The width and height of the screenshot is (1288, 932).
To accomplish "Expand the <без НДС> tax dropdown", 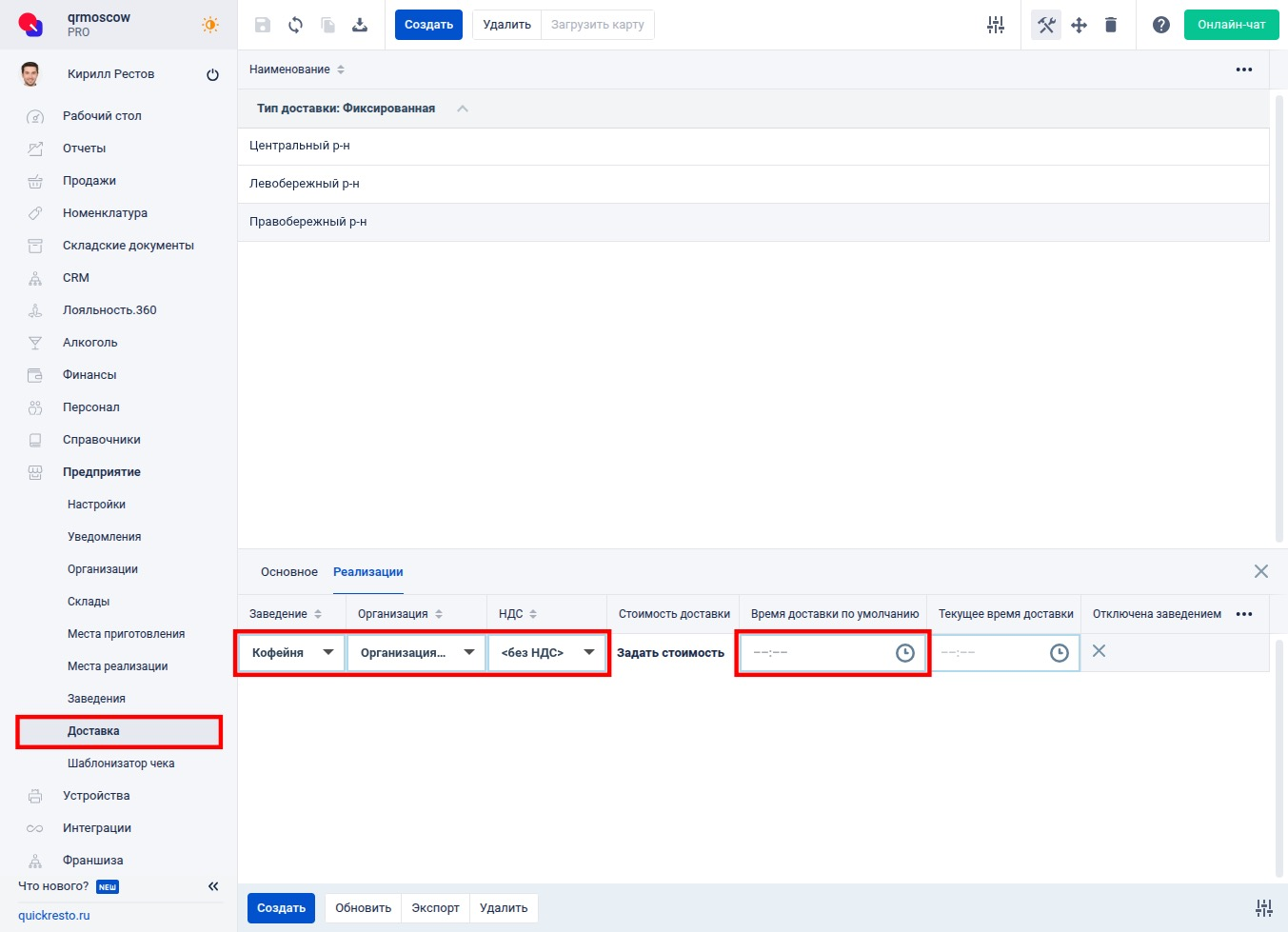I will click(x=547, y=653).
